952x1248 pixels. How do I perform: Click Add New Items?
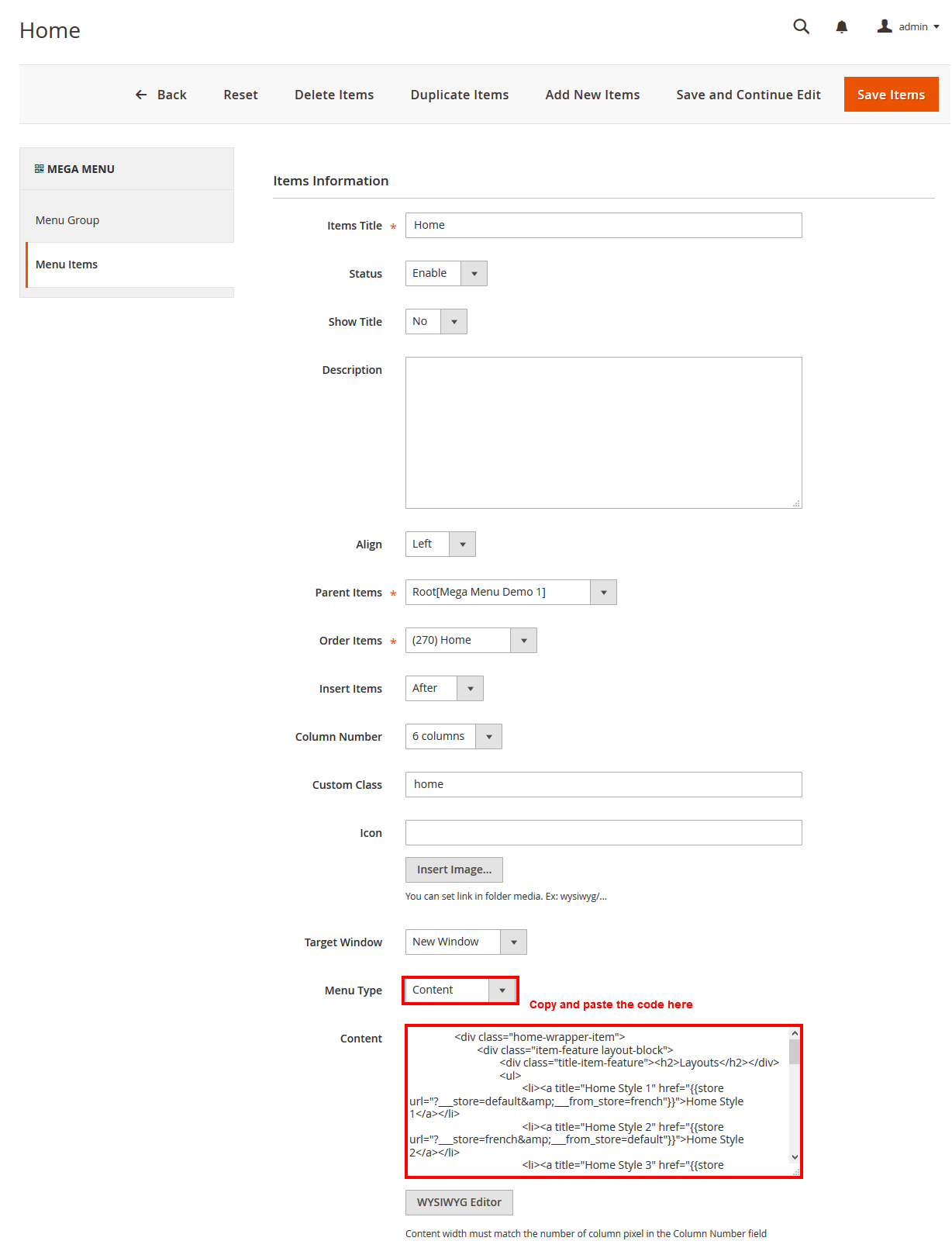coord(592,95)
